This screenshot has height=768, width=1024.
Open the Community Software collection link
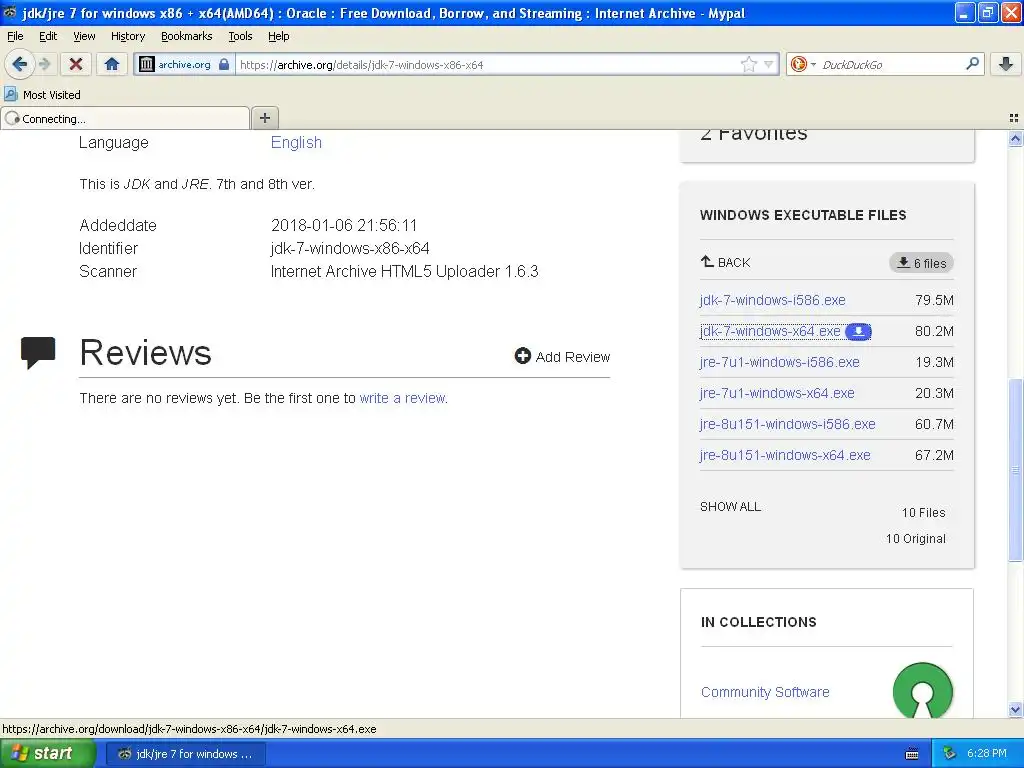click(x=765, y=692)
